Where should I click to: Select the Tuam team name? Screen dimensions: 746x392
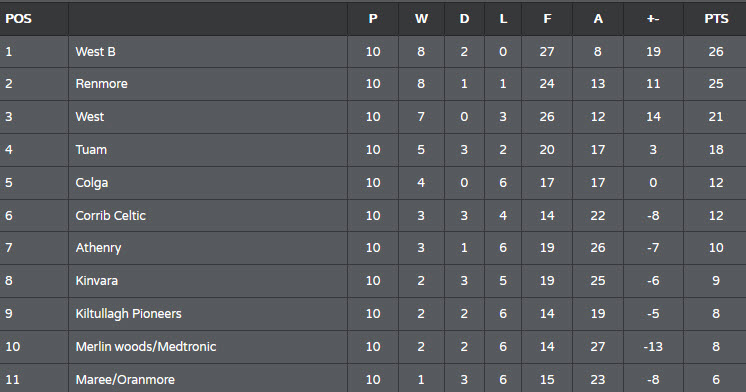91,149
